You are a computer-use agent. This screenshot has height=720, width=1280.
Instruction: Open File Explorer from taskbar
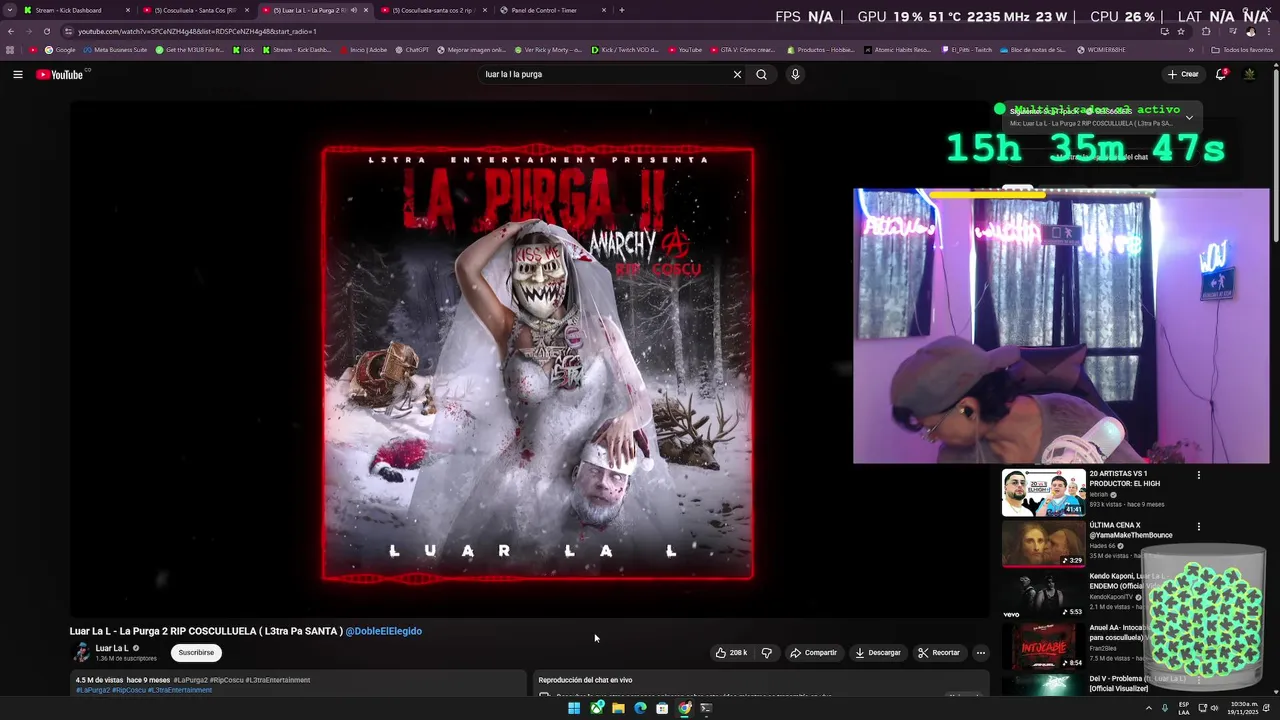[618, 708]
